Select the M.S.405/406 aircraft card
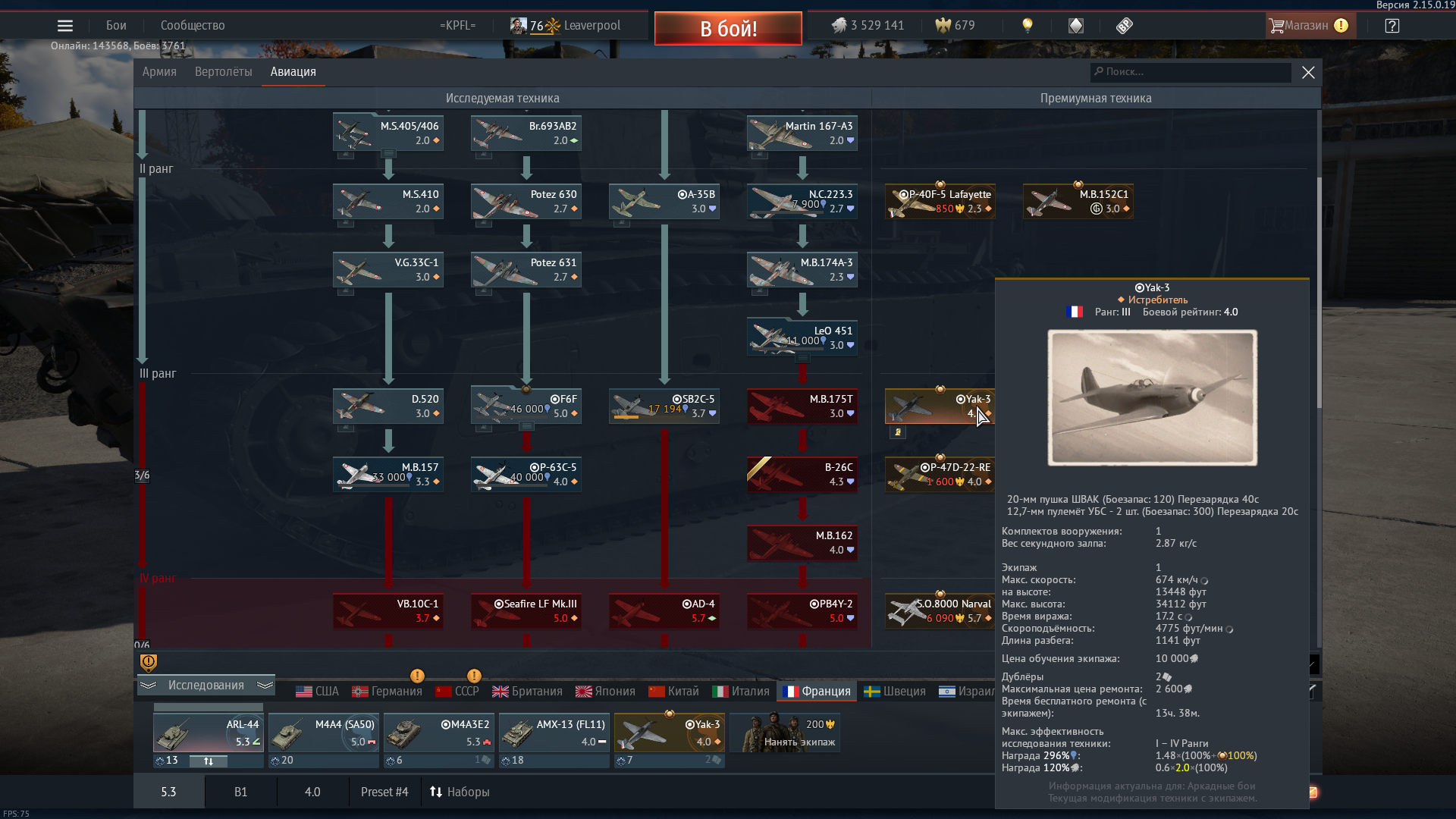This screenshot has height=819, width=1456. point(388,133)
